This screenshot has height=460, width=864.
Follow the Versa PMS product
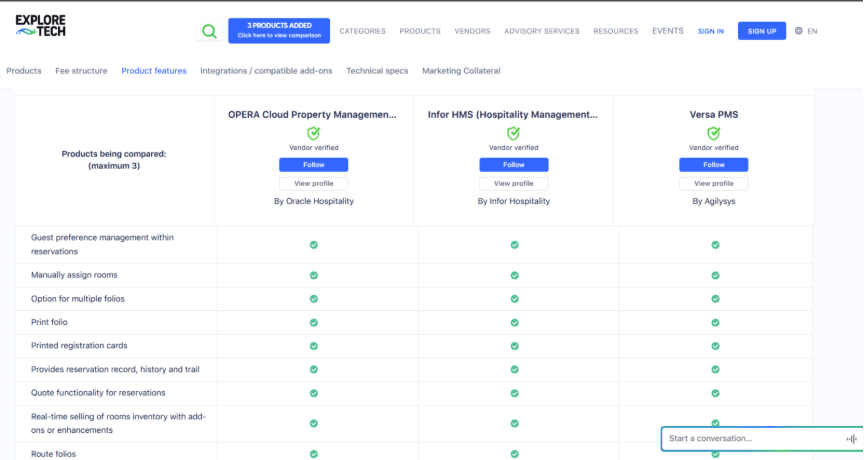click(714, 165)
